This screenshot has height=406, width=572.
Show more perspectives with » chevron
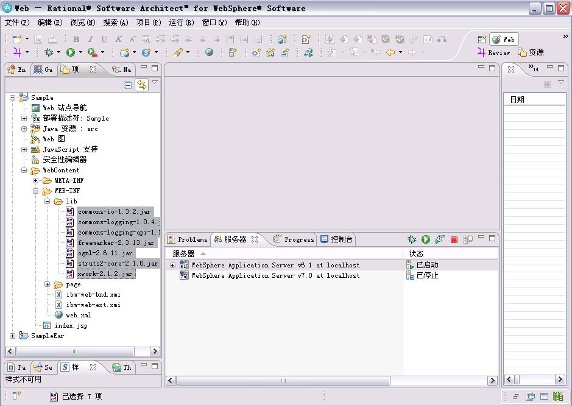pos(565,36)
